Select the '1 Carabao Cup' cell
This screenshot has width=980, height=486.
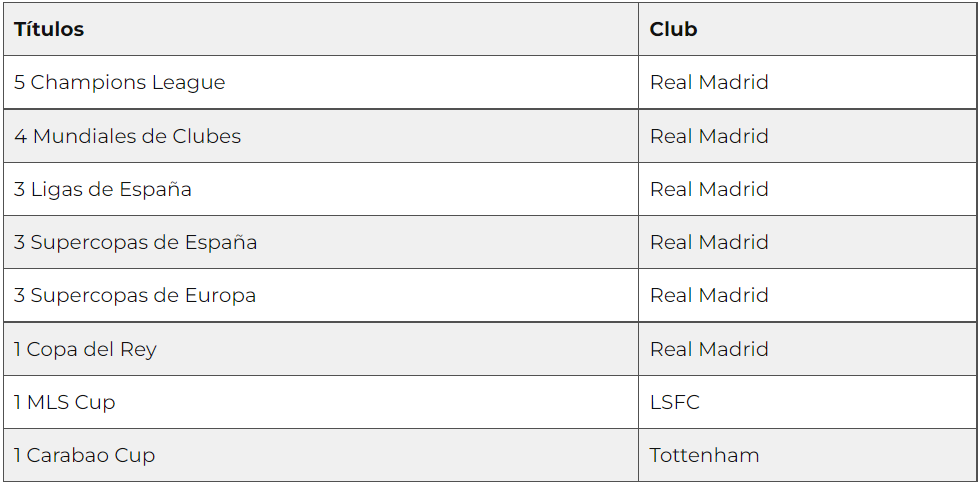(x=85, y=455)
